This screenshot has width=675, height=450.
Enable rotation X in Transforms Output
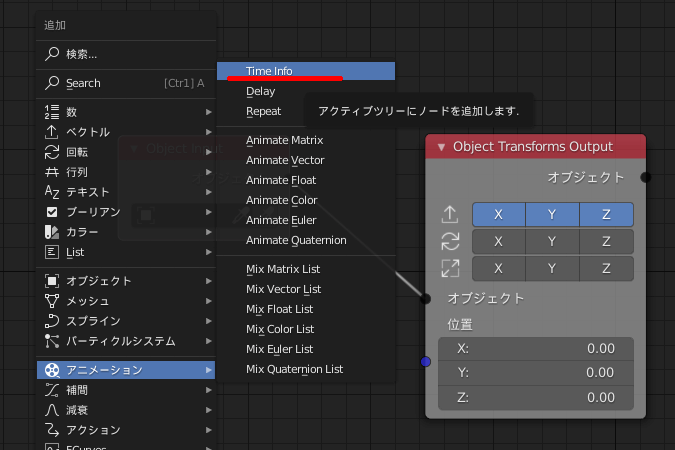(x=499, y=242)
